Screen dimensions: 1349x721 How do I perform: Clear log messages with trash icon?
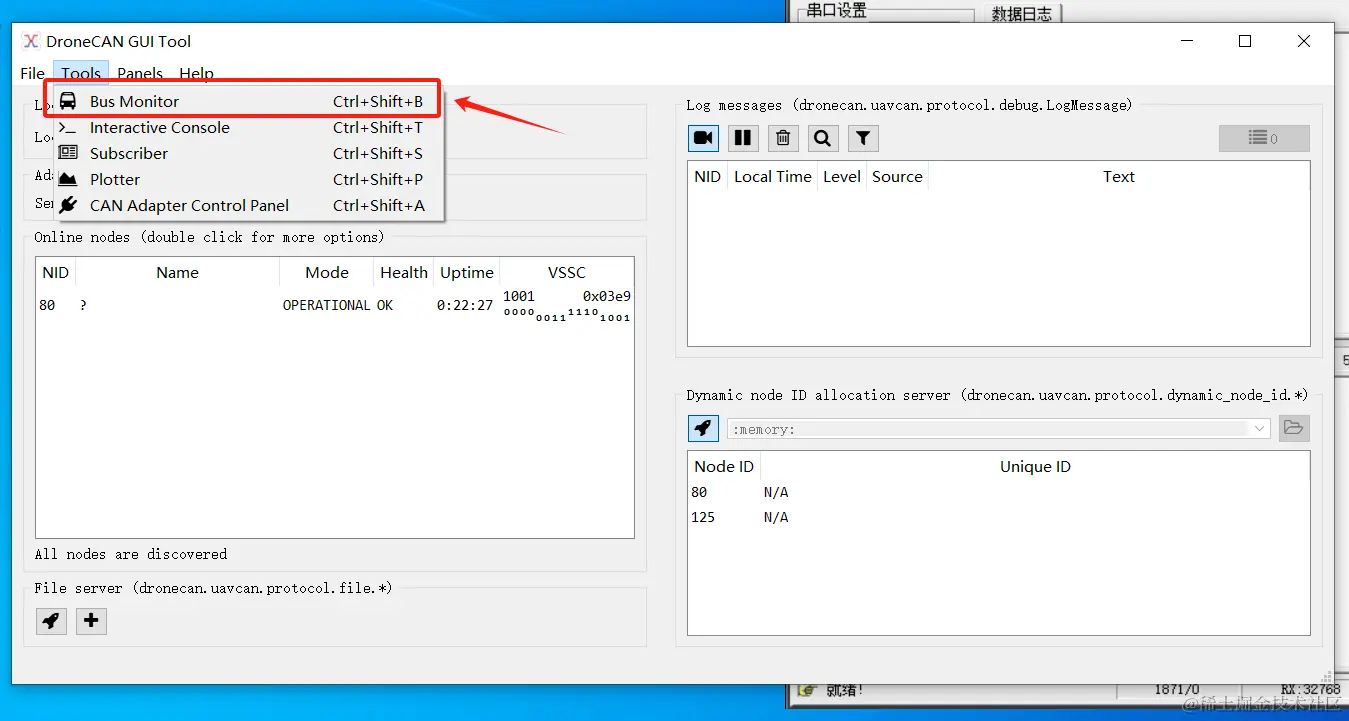(783, 138)
